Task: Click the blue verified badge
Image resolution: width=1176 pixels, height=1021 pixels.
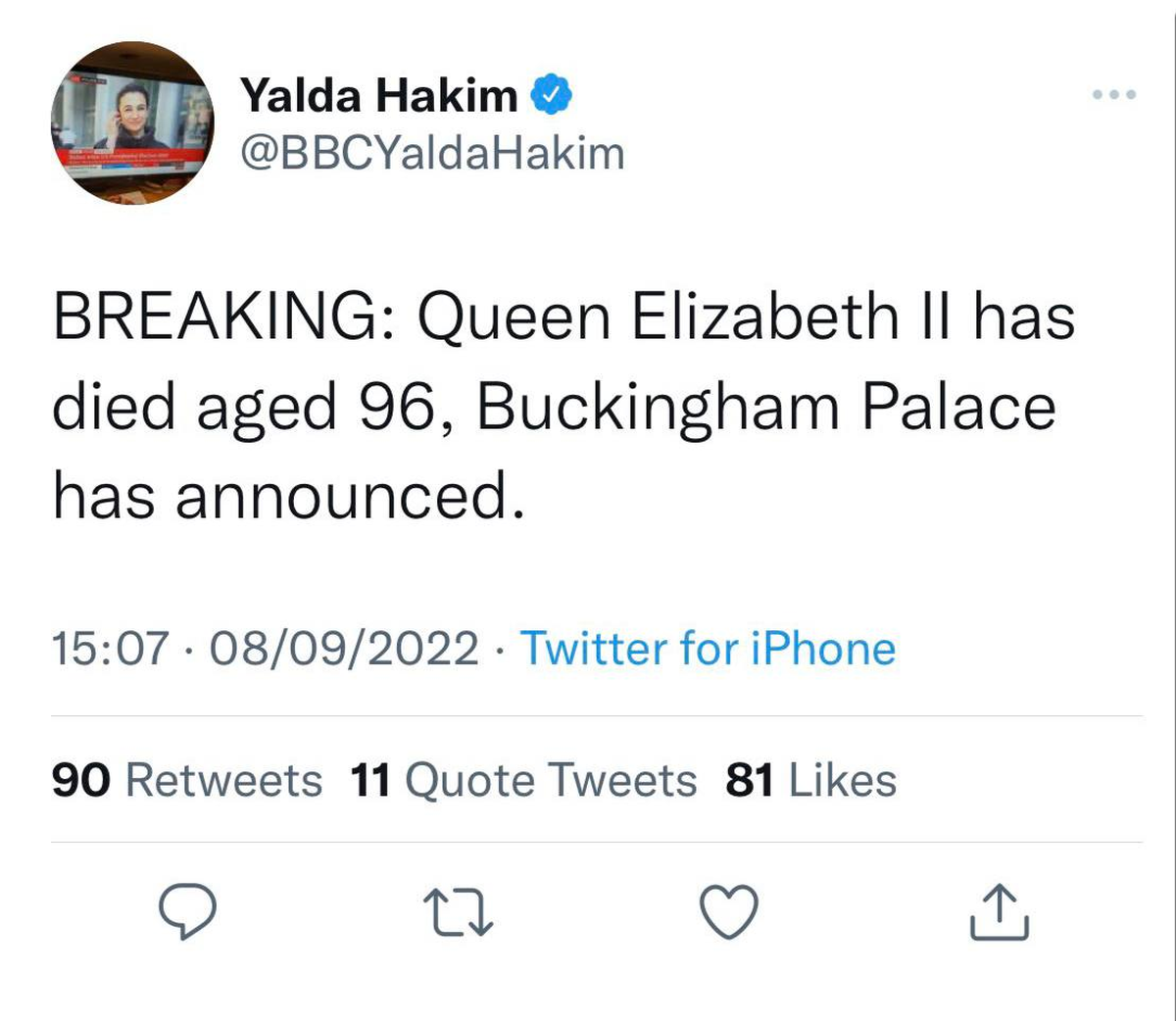Action: click(553, 93)
